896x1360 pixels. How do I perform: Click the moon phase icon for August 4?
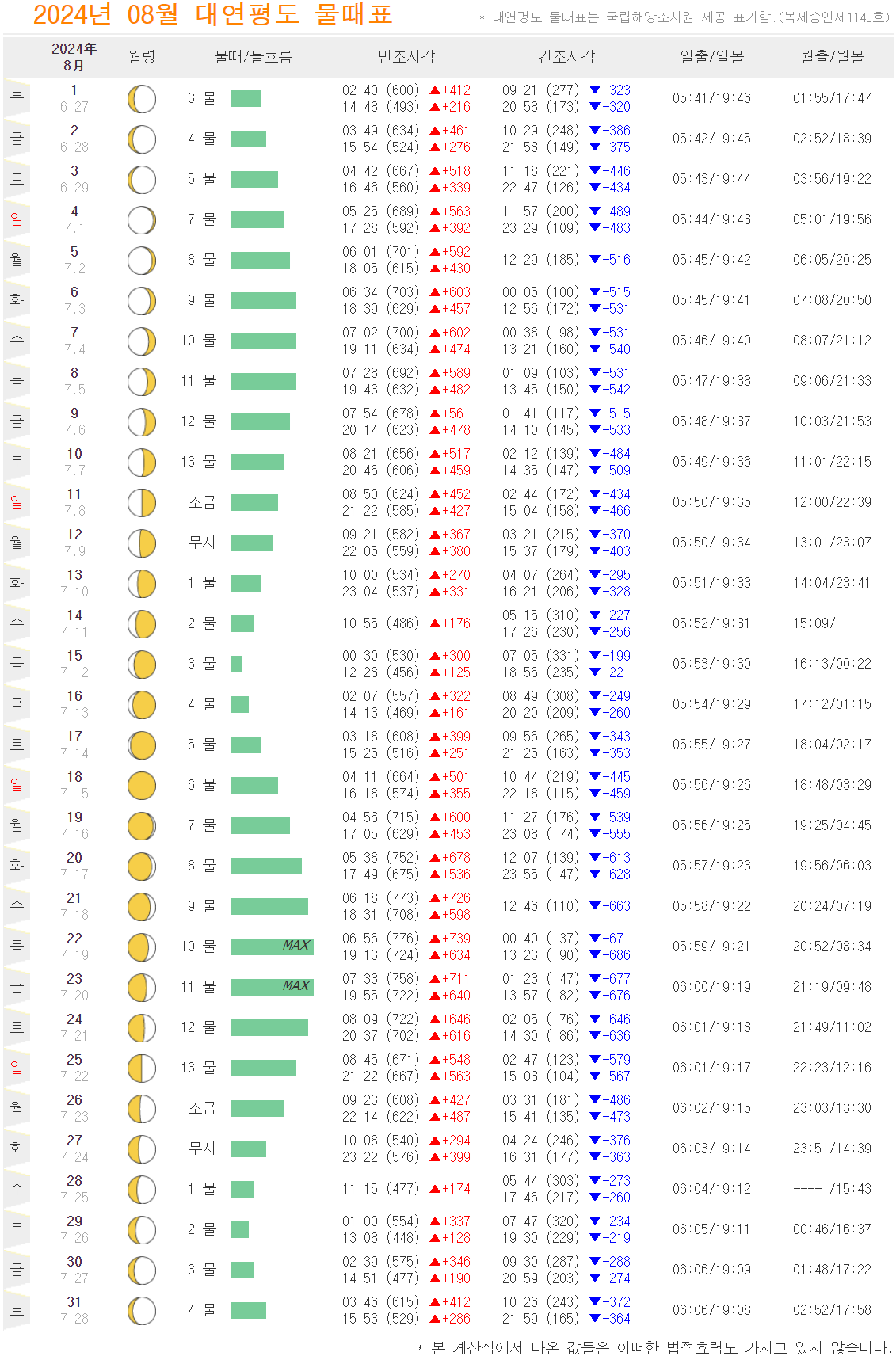[142, 220]
